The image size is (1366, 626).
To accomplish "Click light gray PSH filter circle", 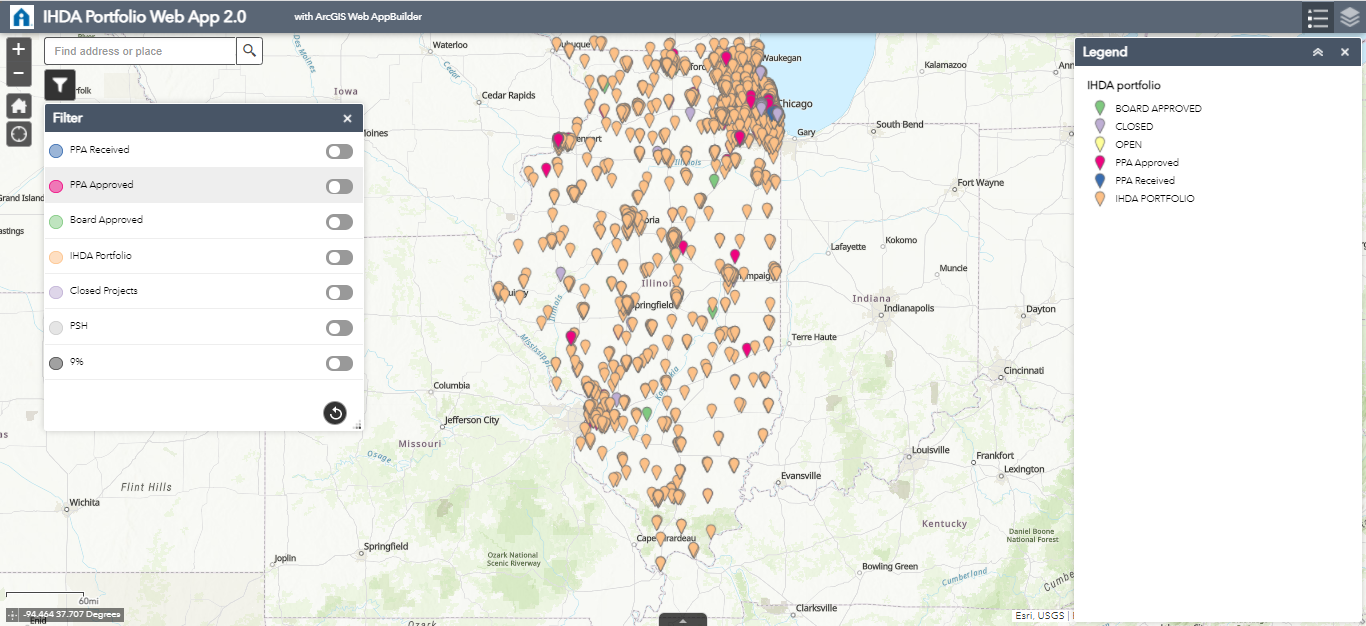I will tap(56, 327).
